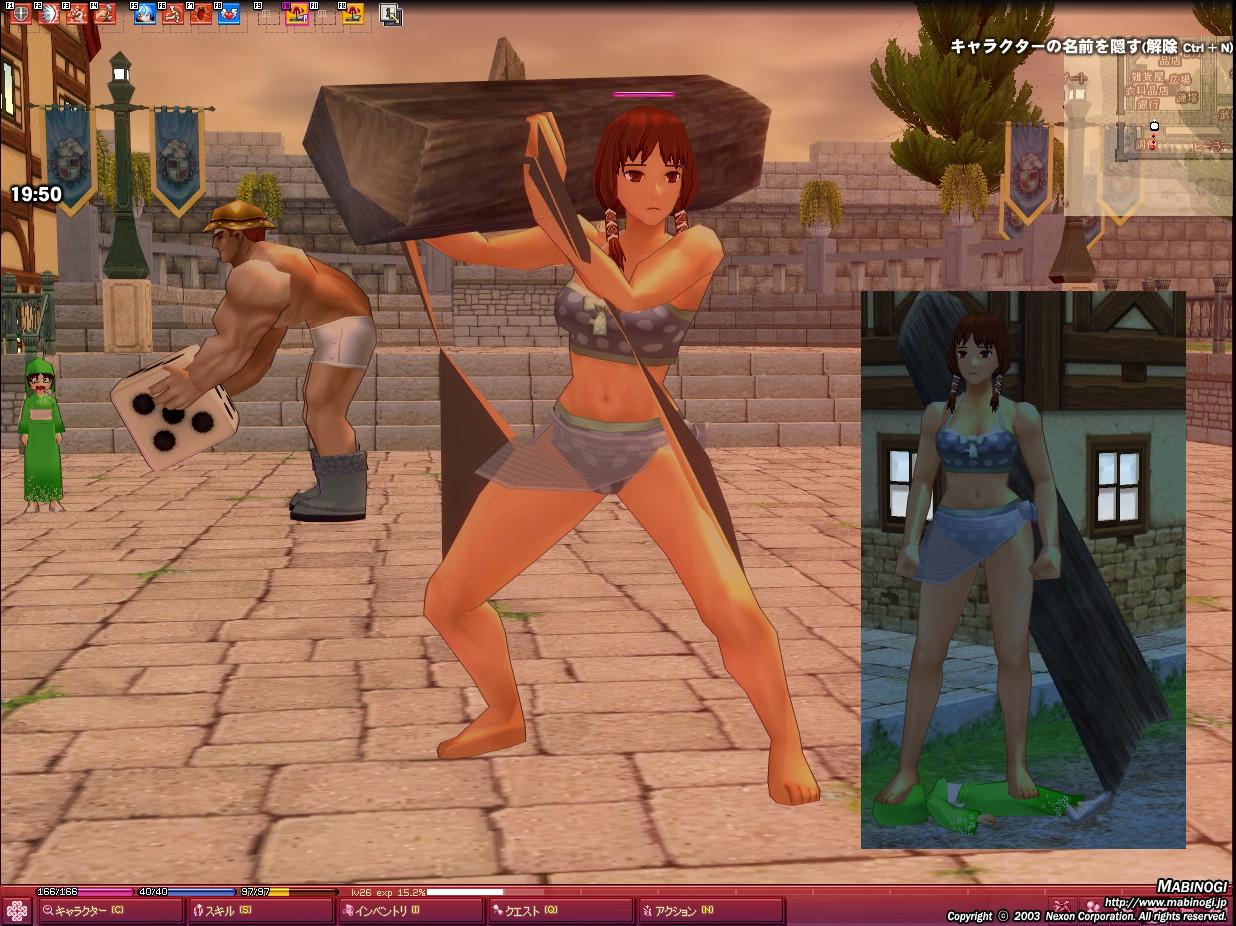This screenshot has width=1236, height=926.
Task: Use the F6 crouching rest skill
Action: 173,14
